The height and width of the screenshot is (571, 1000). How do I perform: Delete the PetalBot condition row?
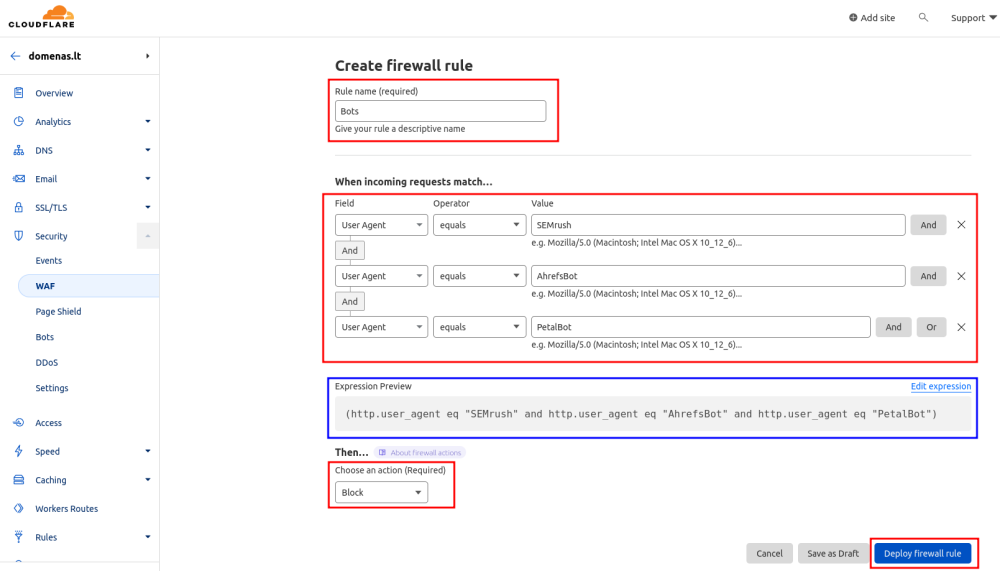pos(961,327)
